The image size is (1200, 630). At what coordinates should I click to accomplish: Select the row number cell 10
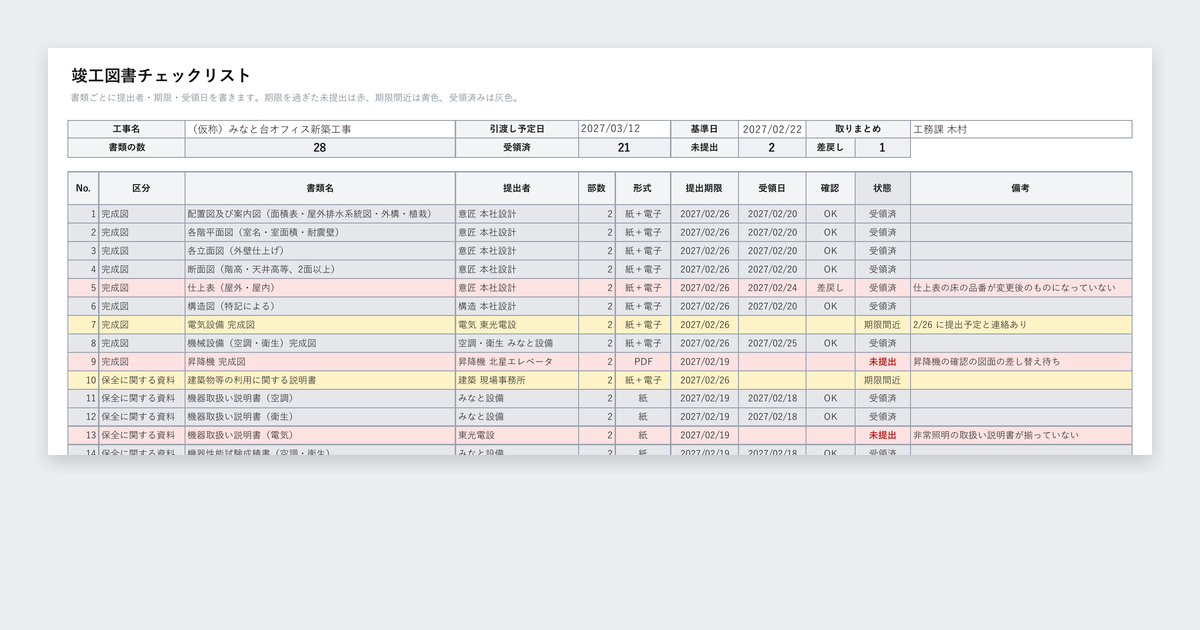pyautogui.click(x=83, y=380)
